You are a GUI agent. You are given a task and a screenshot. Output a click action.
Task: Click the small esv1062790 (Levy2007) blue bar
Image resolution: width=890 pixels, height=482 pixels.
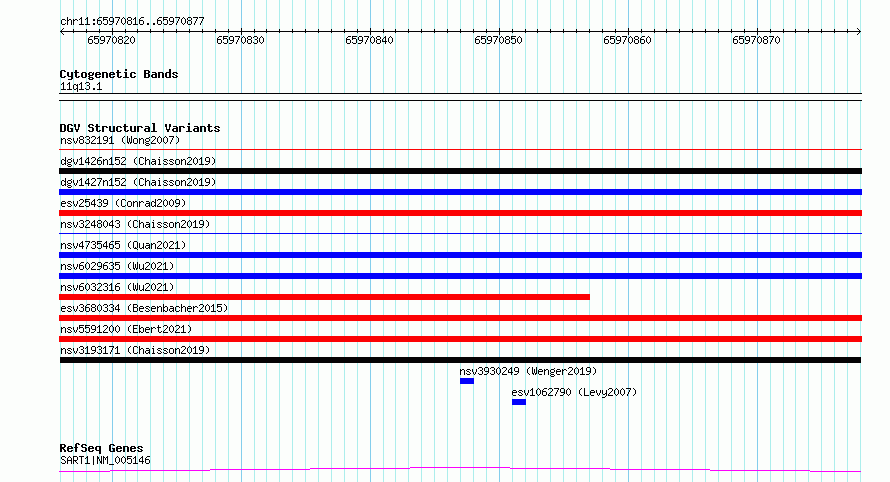[x=519, y=402]
